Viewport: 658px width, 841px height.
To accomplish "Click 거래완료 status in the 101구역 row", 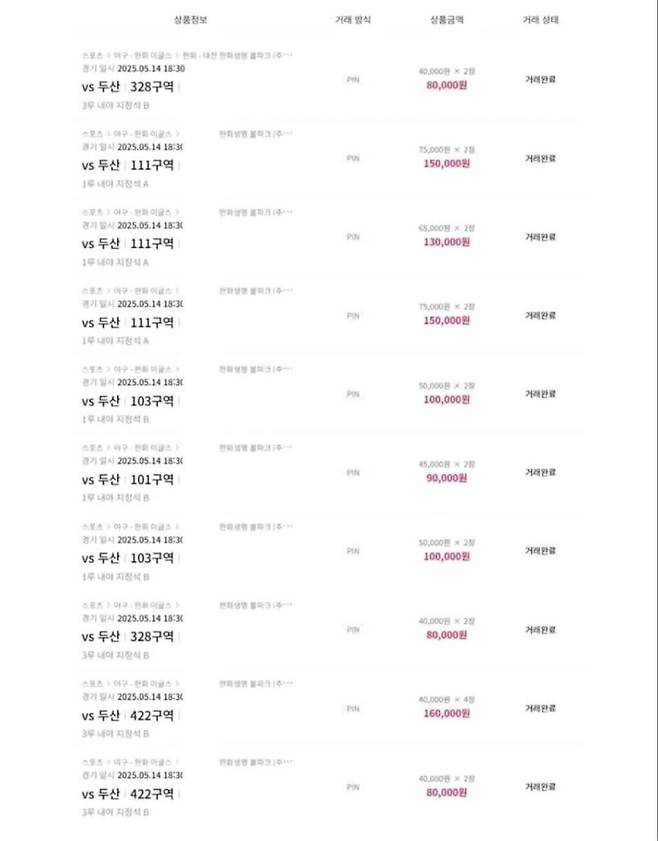I will point(540,472).
